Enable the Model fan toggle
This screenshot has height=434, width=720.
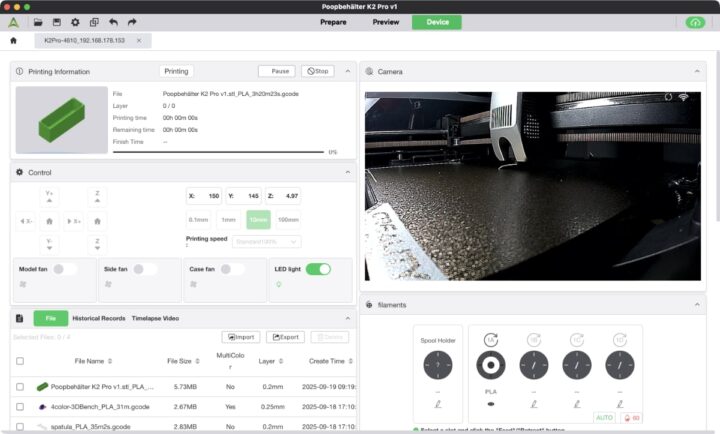(64, 269)
